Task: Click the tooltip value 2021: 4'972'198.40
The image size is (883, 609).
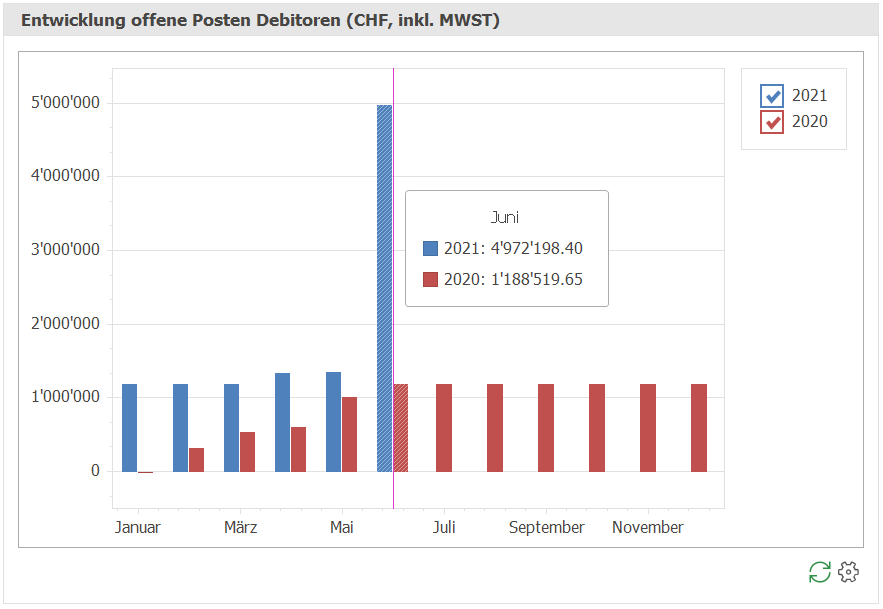Action: click(x=513, y=248)
